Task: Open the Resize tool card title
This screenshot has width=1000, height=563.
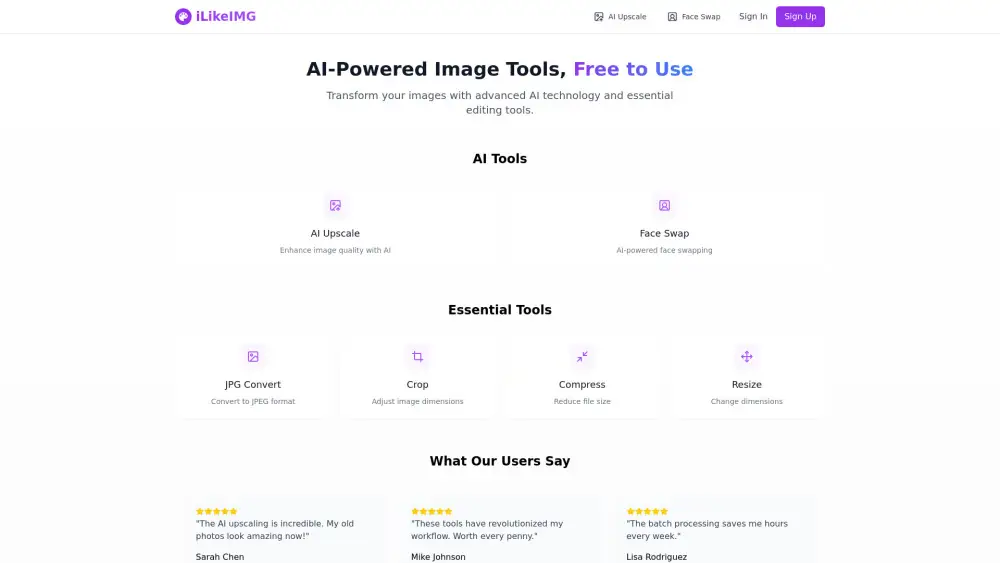Action: [x=746, y=384]
